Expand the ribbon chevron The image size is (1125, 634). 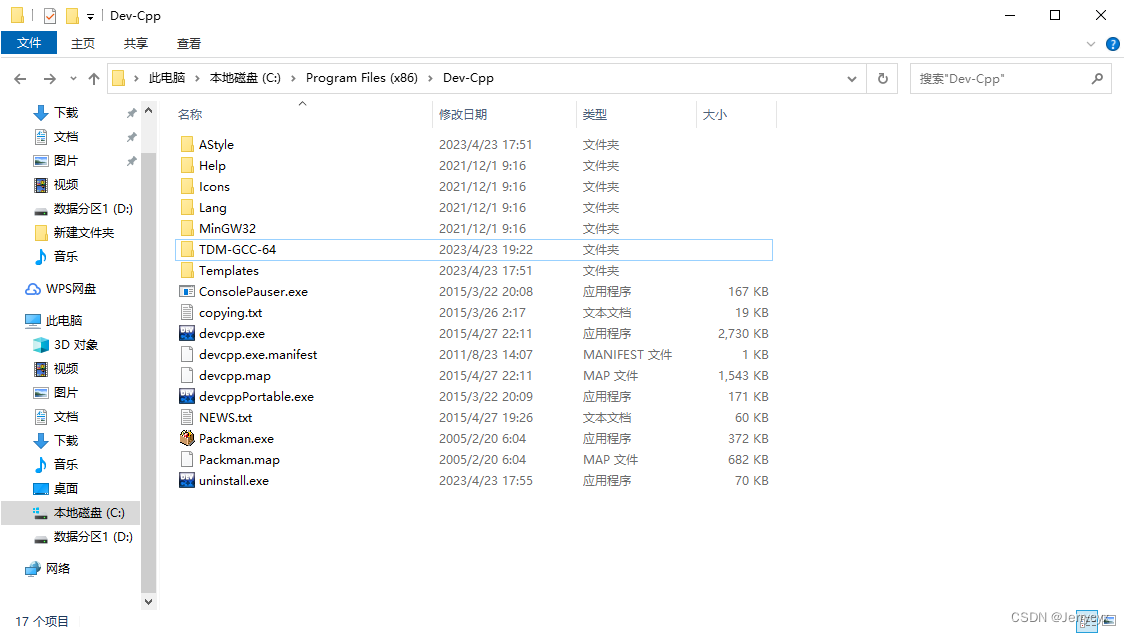pyautogui.click(x=1091, y=44)
